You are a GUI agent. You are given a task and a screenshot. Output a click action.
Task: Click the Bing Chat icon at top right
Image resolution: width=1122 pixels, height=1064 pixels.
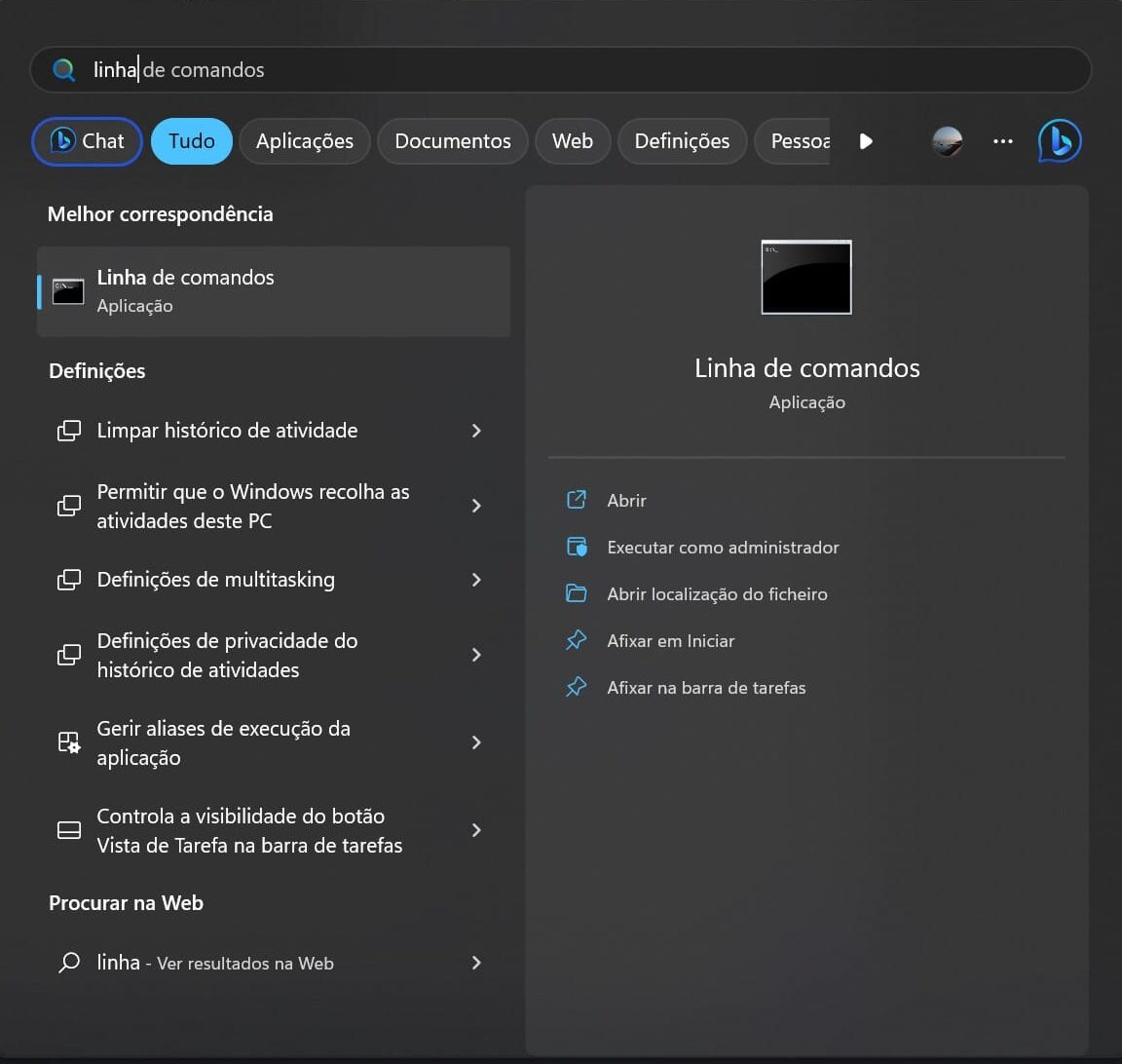click(x=1060, y=141)
